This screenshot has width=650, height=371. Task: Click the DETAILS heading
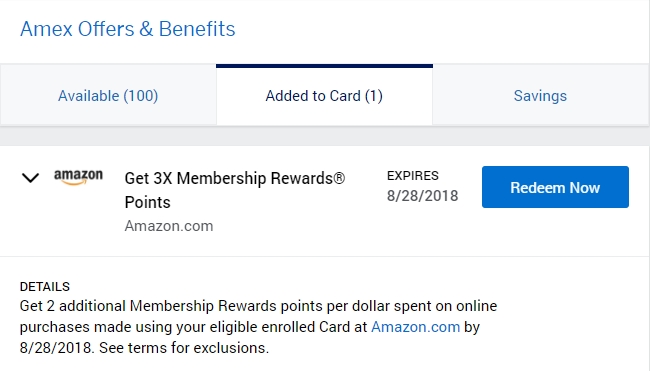tap(45, 287)
